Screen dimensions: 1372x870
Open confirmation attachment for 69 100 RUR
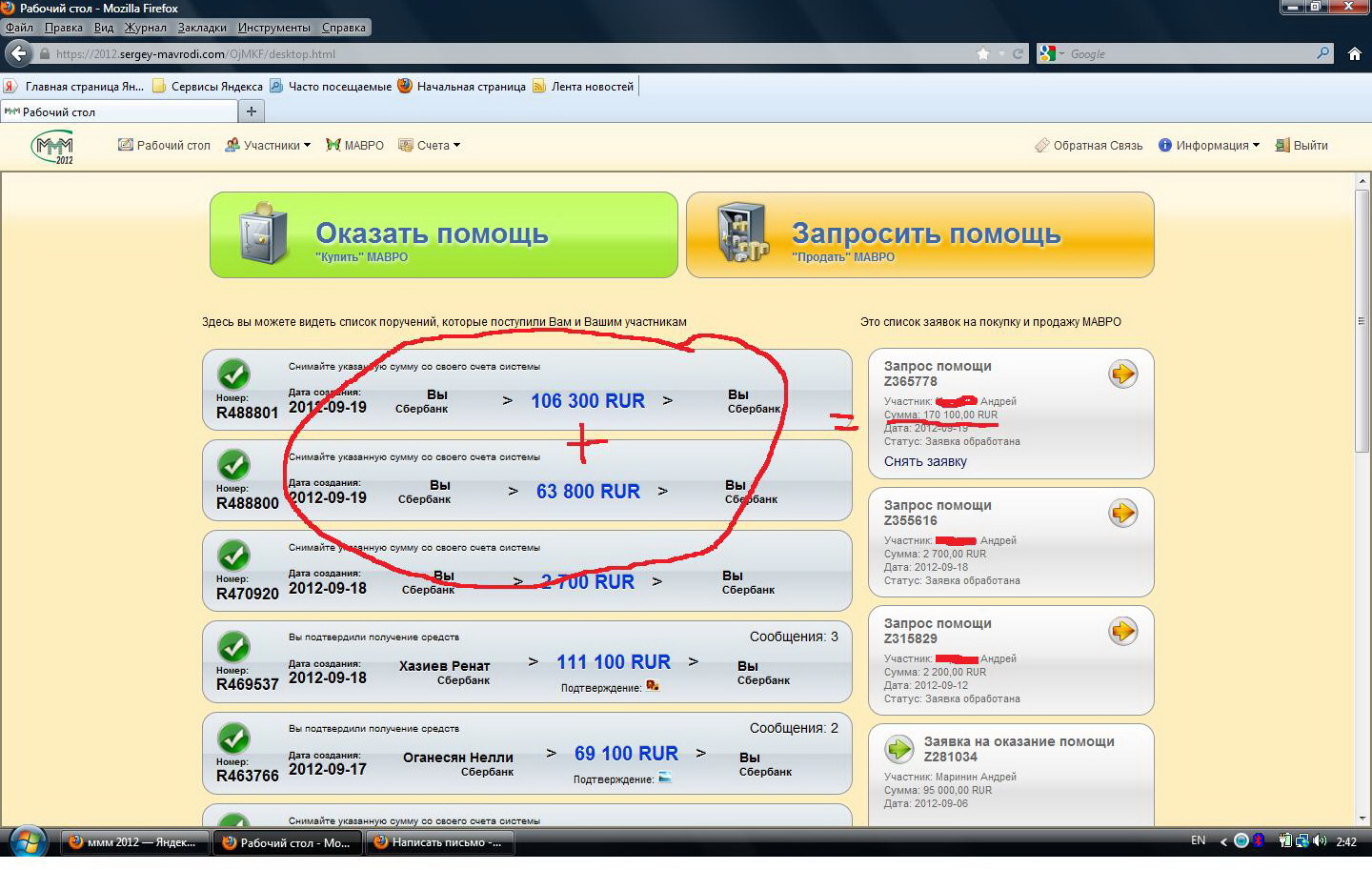tap(665, 778)
